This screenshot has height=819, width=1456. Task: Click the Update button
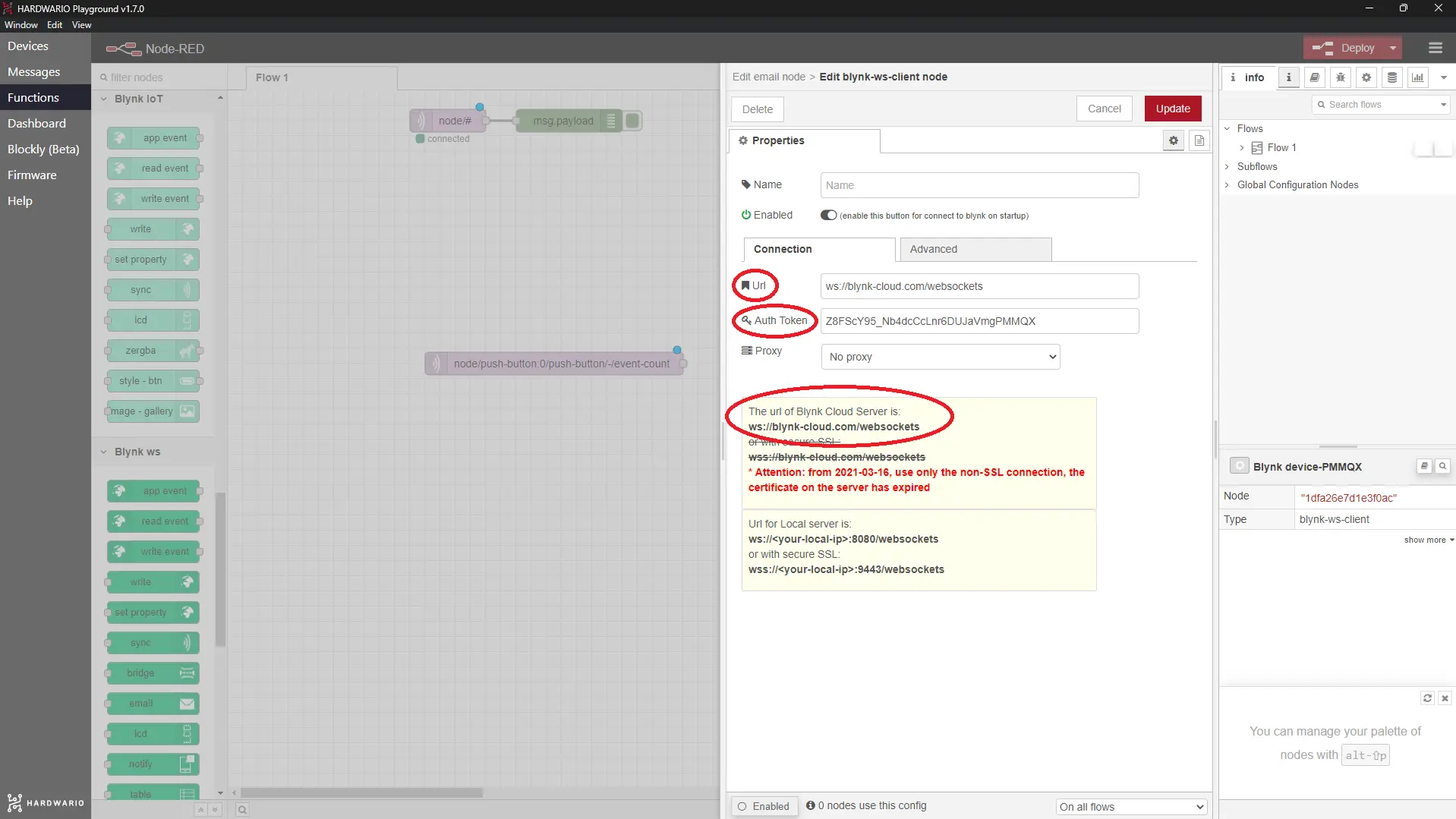coord(1173,109)
